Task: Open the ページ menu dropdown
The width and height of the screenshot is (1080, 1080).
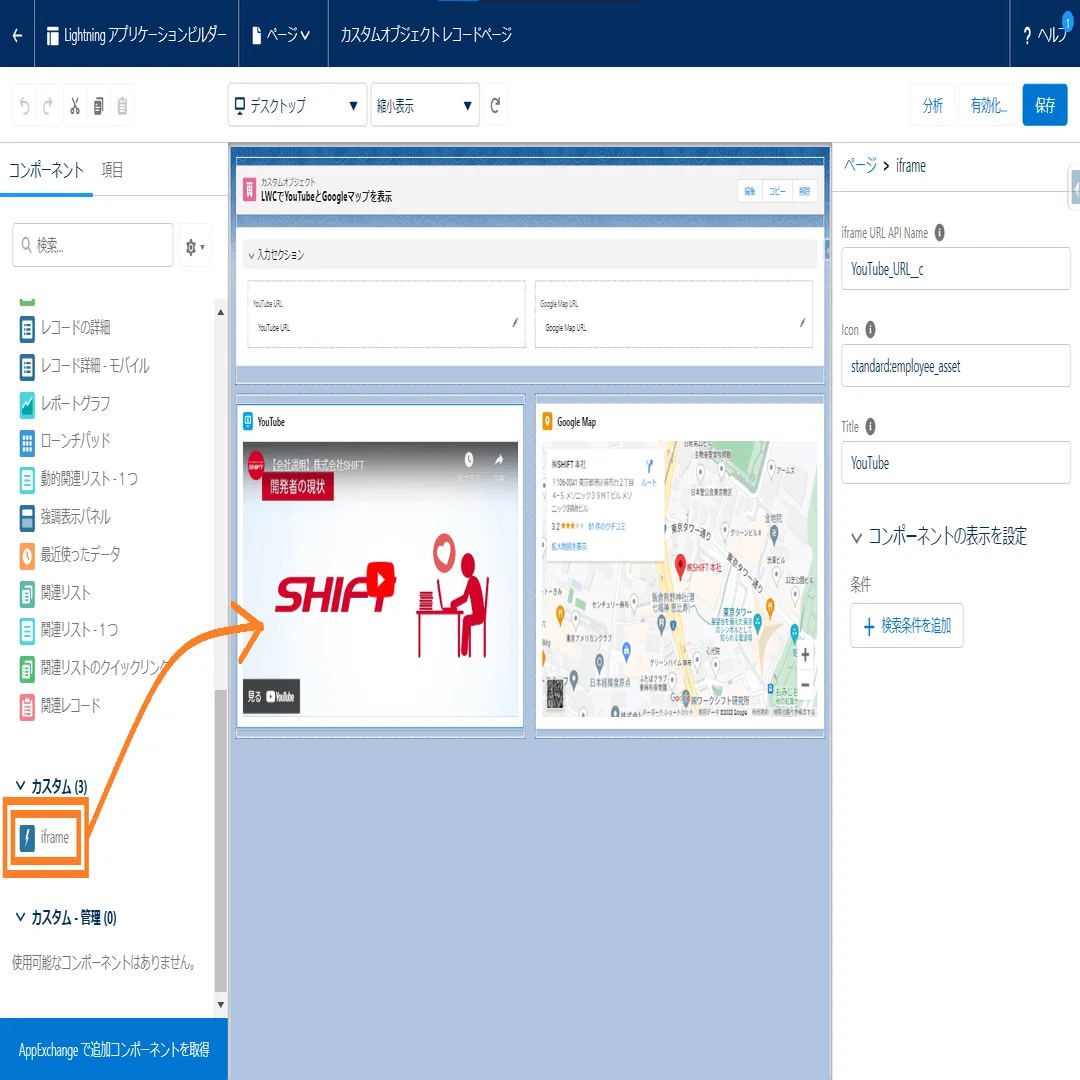Action: 281,34
